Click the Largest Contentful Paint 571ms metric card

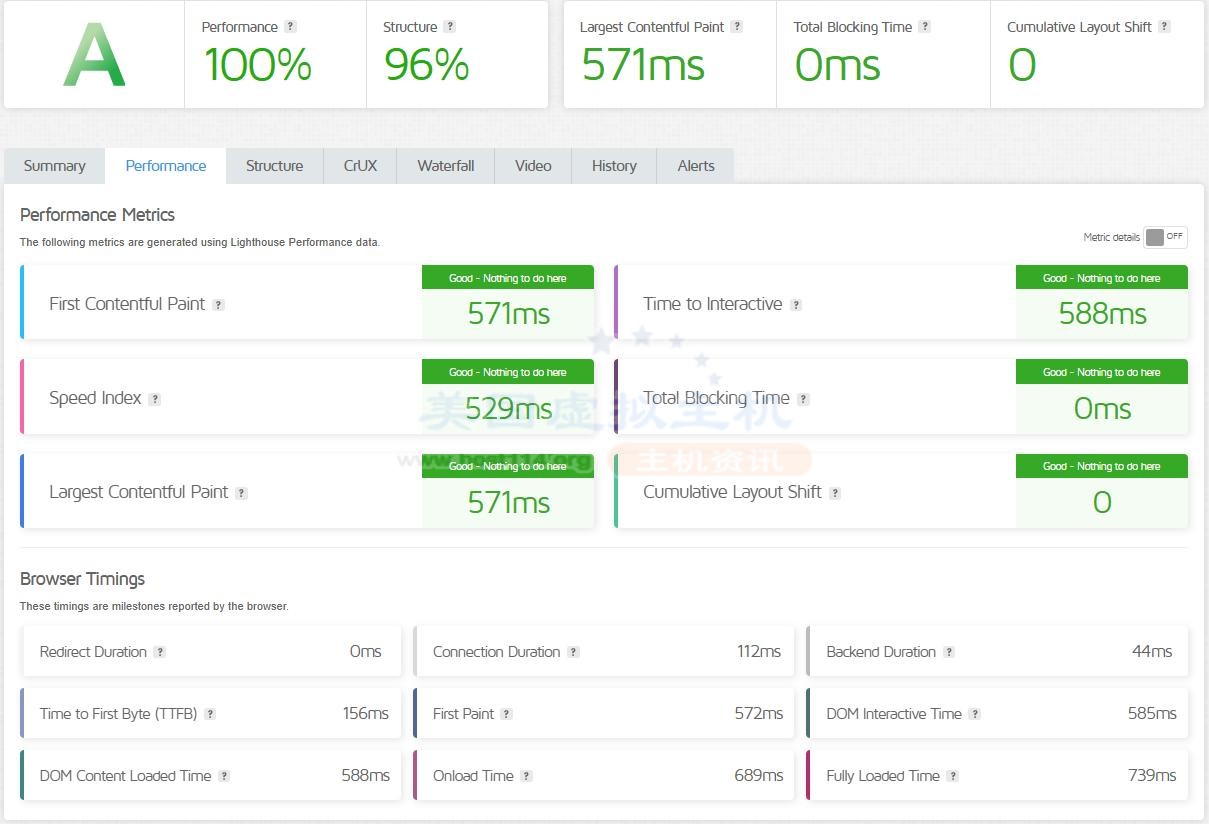click(x=307, y=492)
